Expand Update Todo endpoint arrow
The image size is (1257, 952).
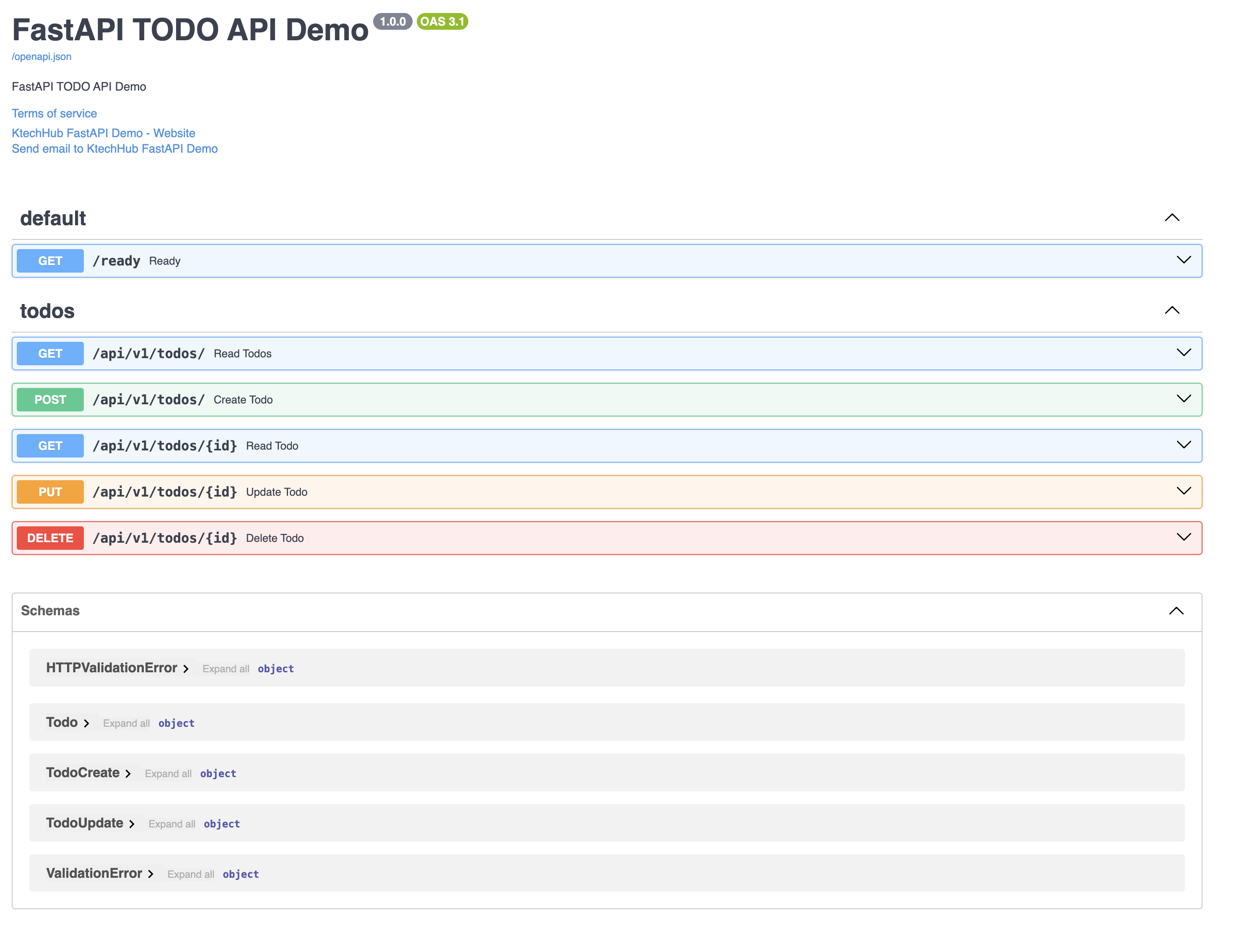(x=1183, y=491)
